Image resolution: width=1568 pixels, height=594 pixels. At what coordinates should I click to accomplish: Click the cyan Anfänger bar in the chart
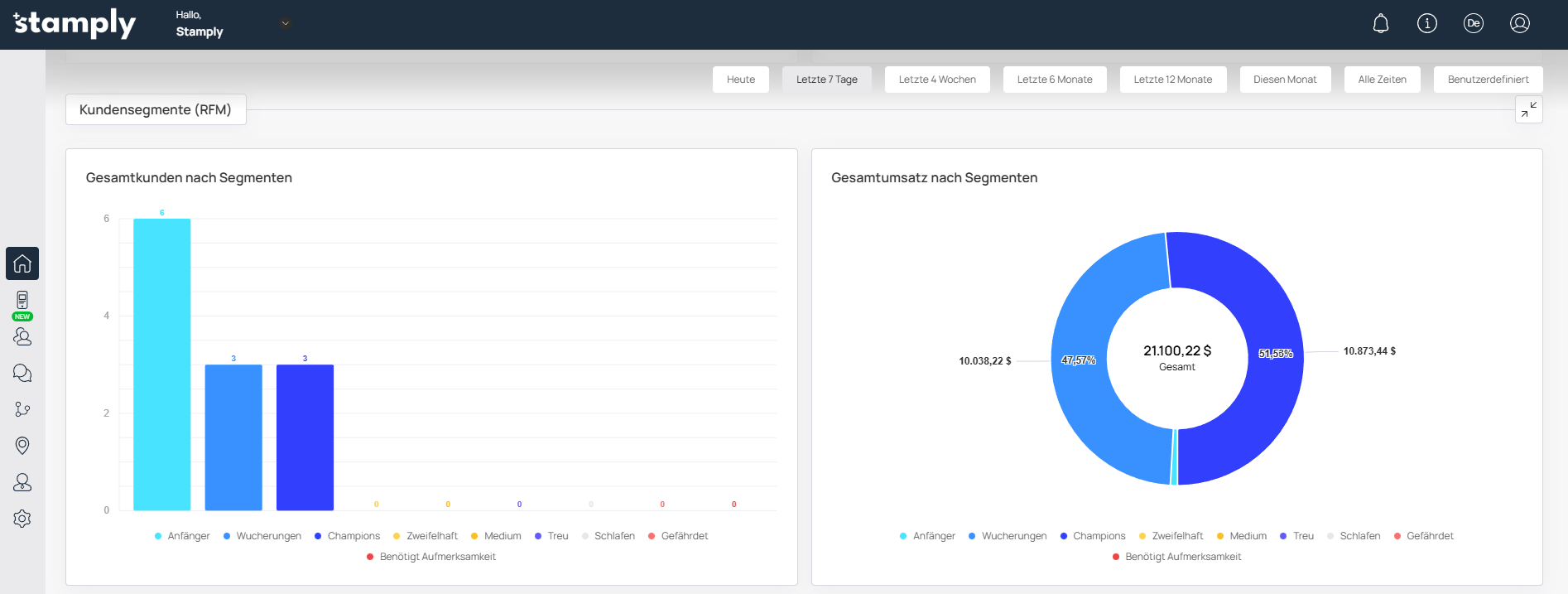tap(162, 365)
